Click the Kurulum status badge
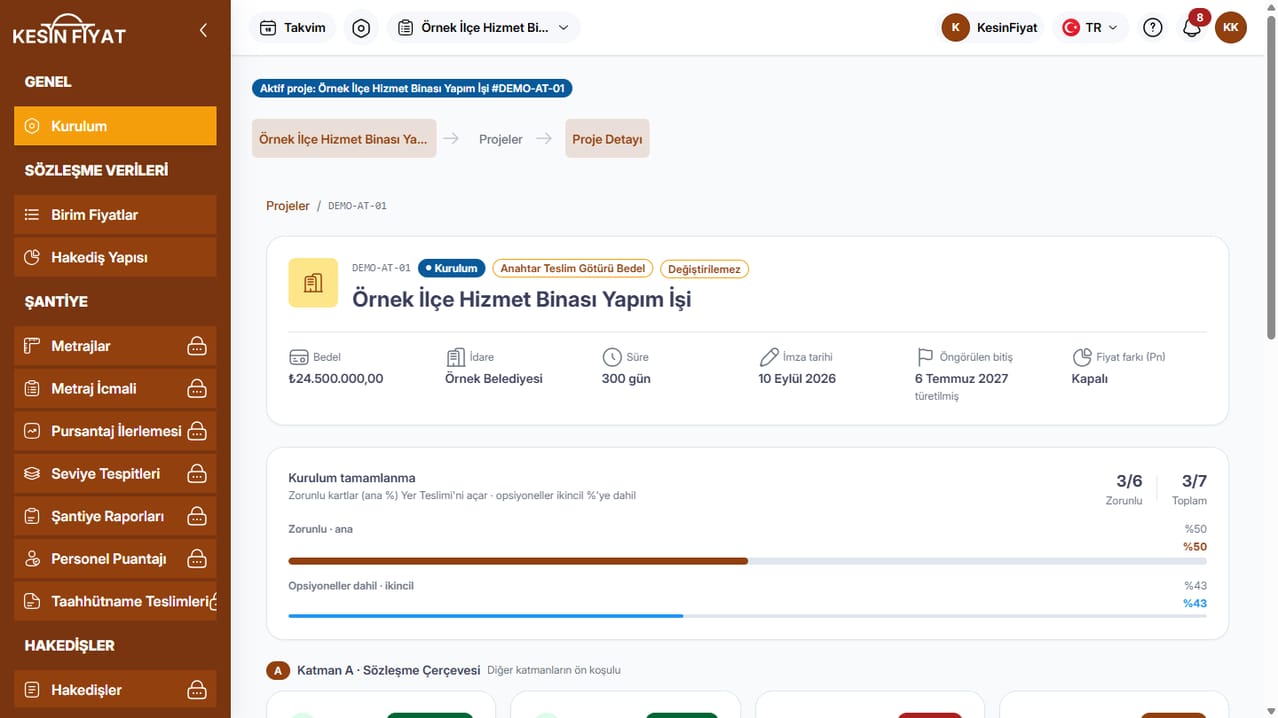The image size is (1278, 718). (x=452, y=268)
